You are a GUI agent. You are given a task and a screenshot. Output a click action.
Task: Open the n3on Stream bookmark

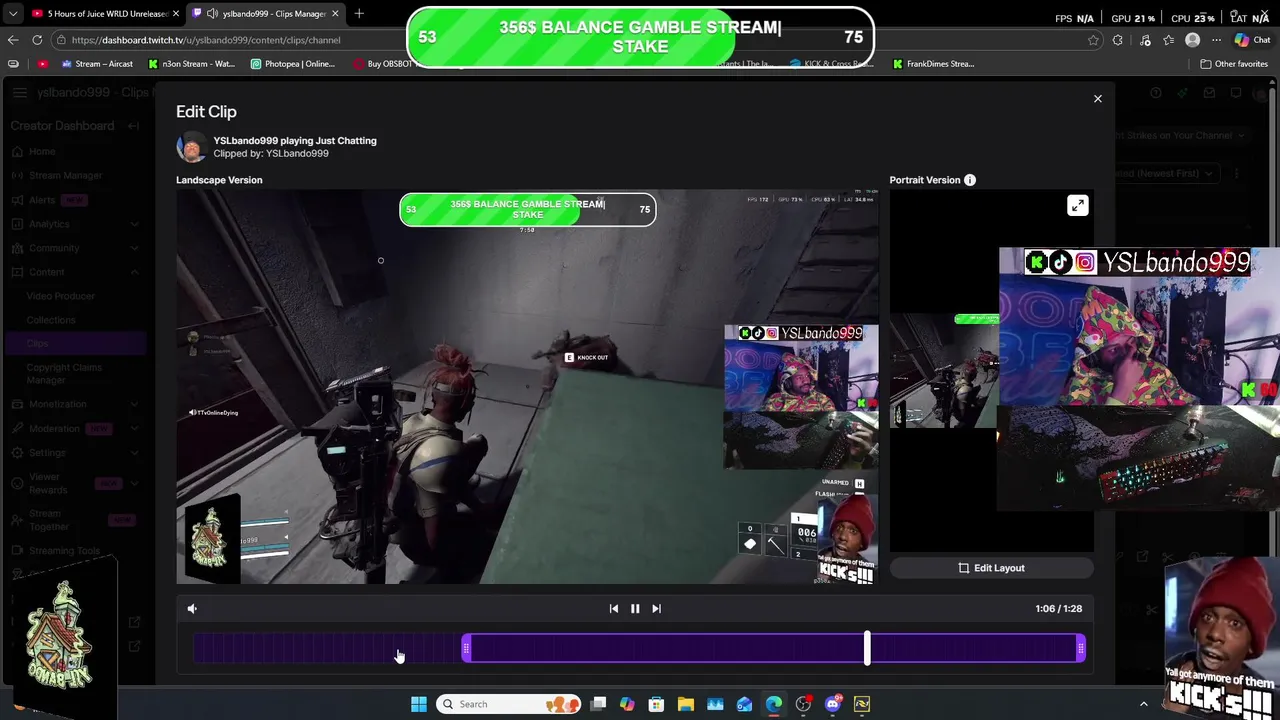[x=191, y=64]
